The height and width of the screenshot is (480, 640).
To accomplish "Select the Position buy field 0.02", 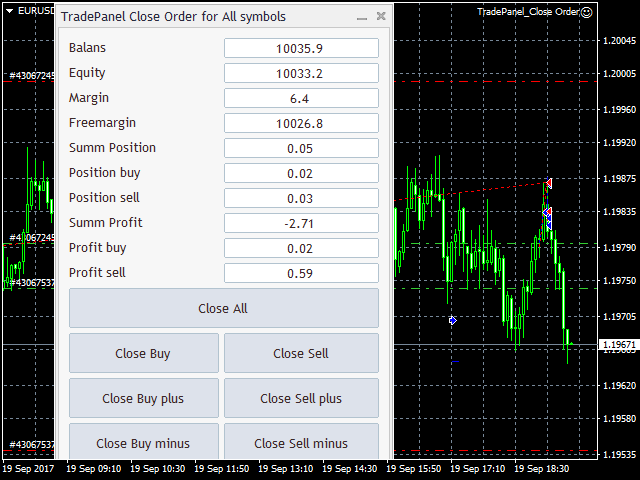I will click(x=301, y=173).
